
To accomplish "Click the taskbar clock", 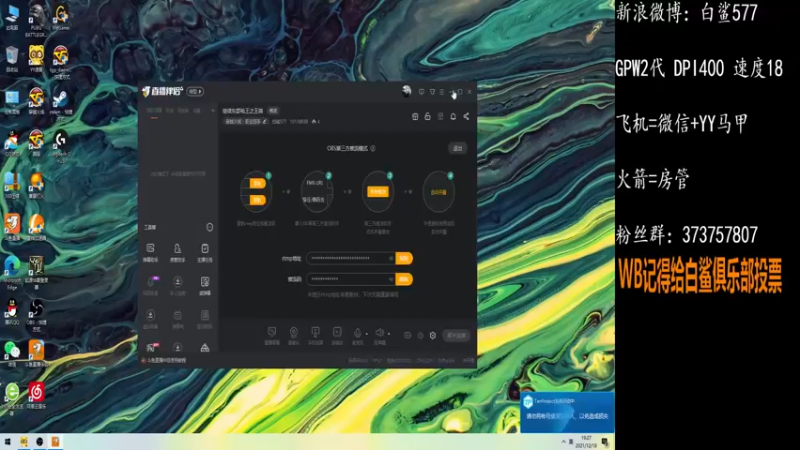I will click(586, 442).
